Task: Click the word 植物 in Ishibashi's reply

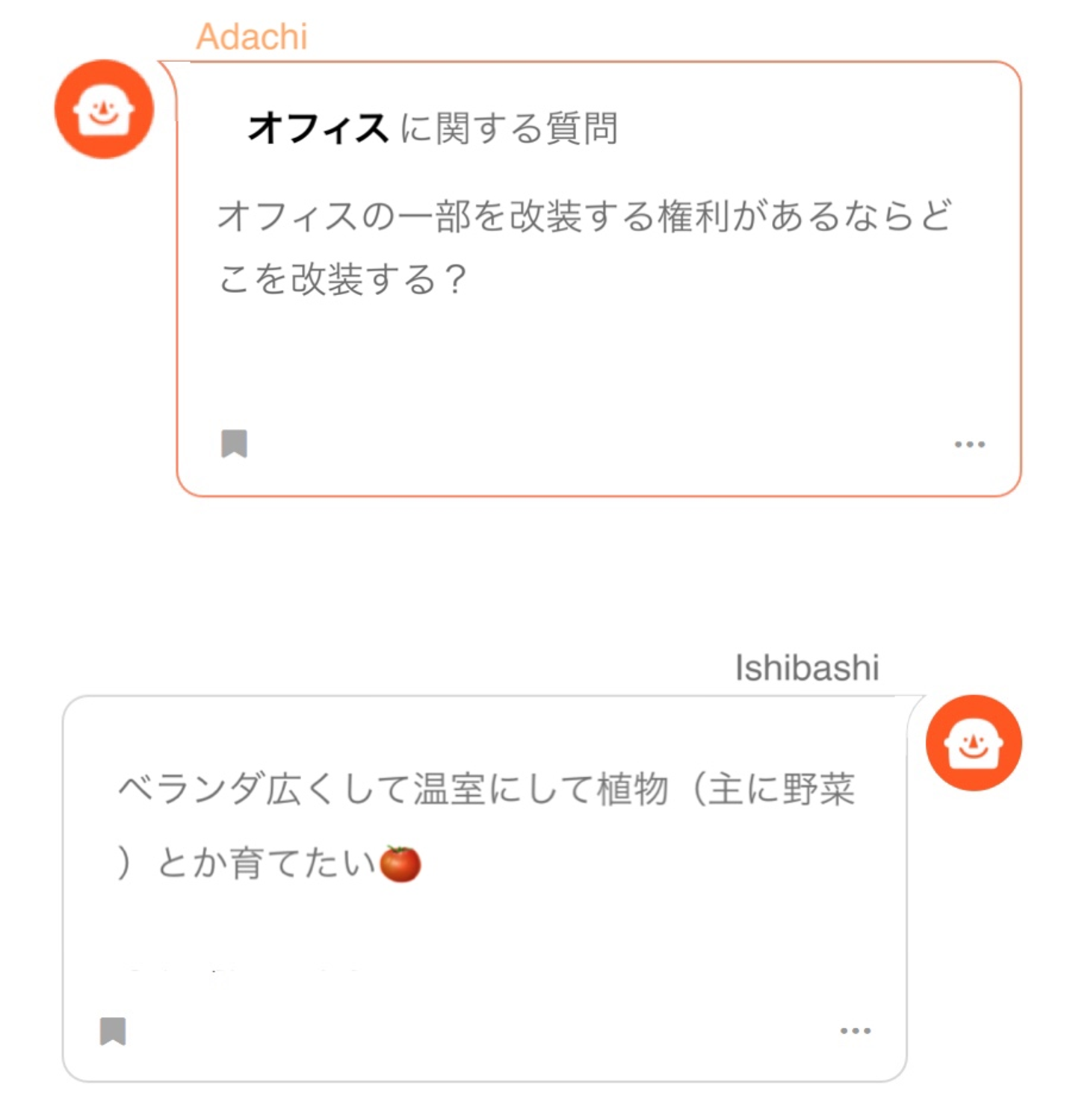Action: coord(632,790)
